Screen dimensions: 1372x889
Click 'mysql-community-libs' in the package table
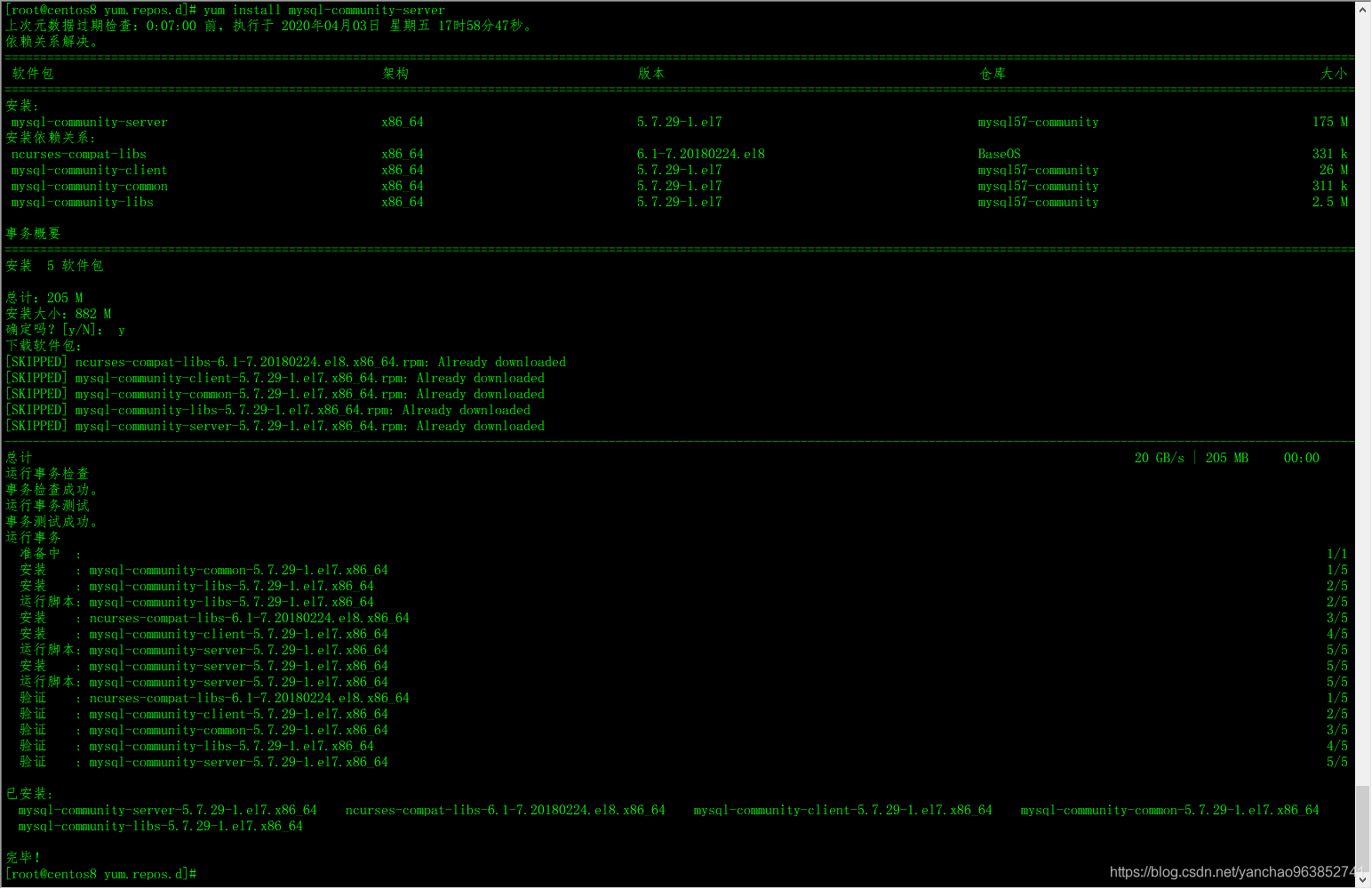(x=82, y=202)
